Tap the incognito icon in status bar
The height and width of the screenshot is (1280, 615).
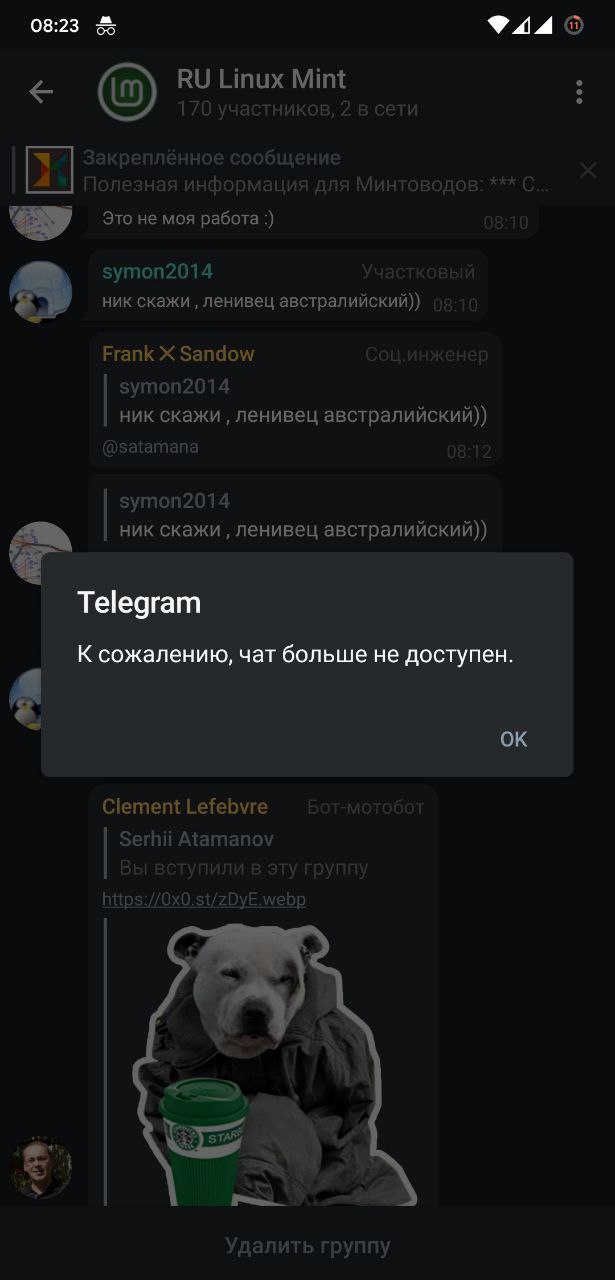(106, 26)
